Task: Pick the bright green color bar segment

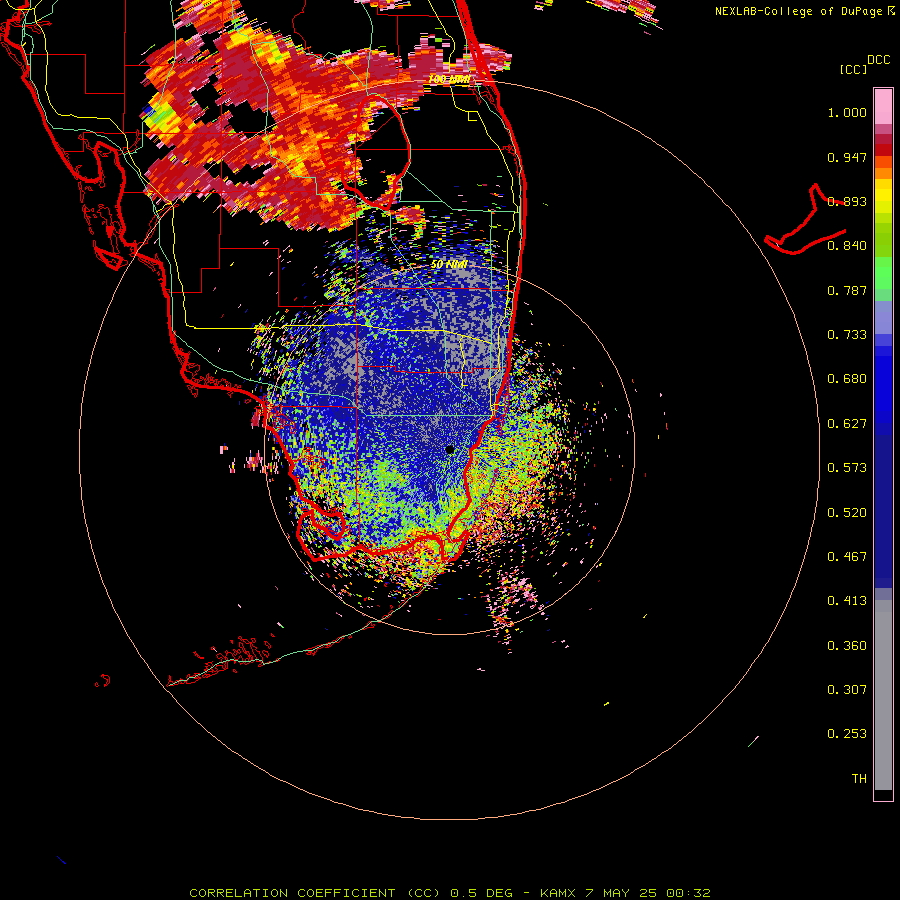Action: (883, 273)
